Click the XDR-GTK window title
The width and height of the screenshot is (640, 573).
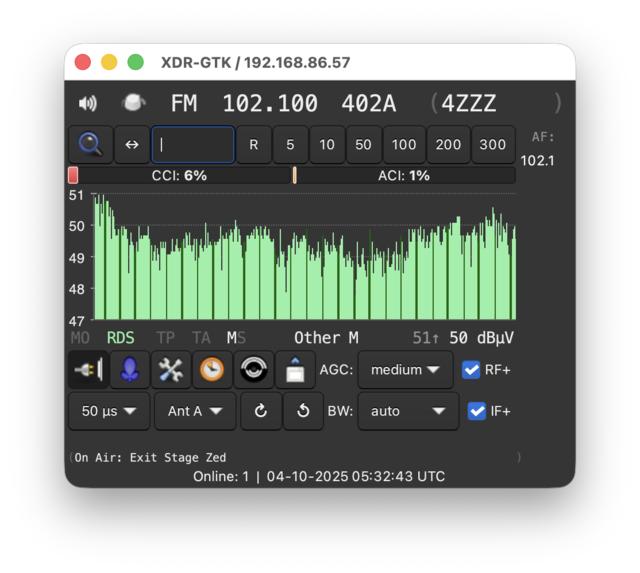256,62
